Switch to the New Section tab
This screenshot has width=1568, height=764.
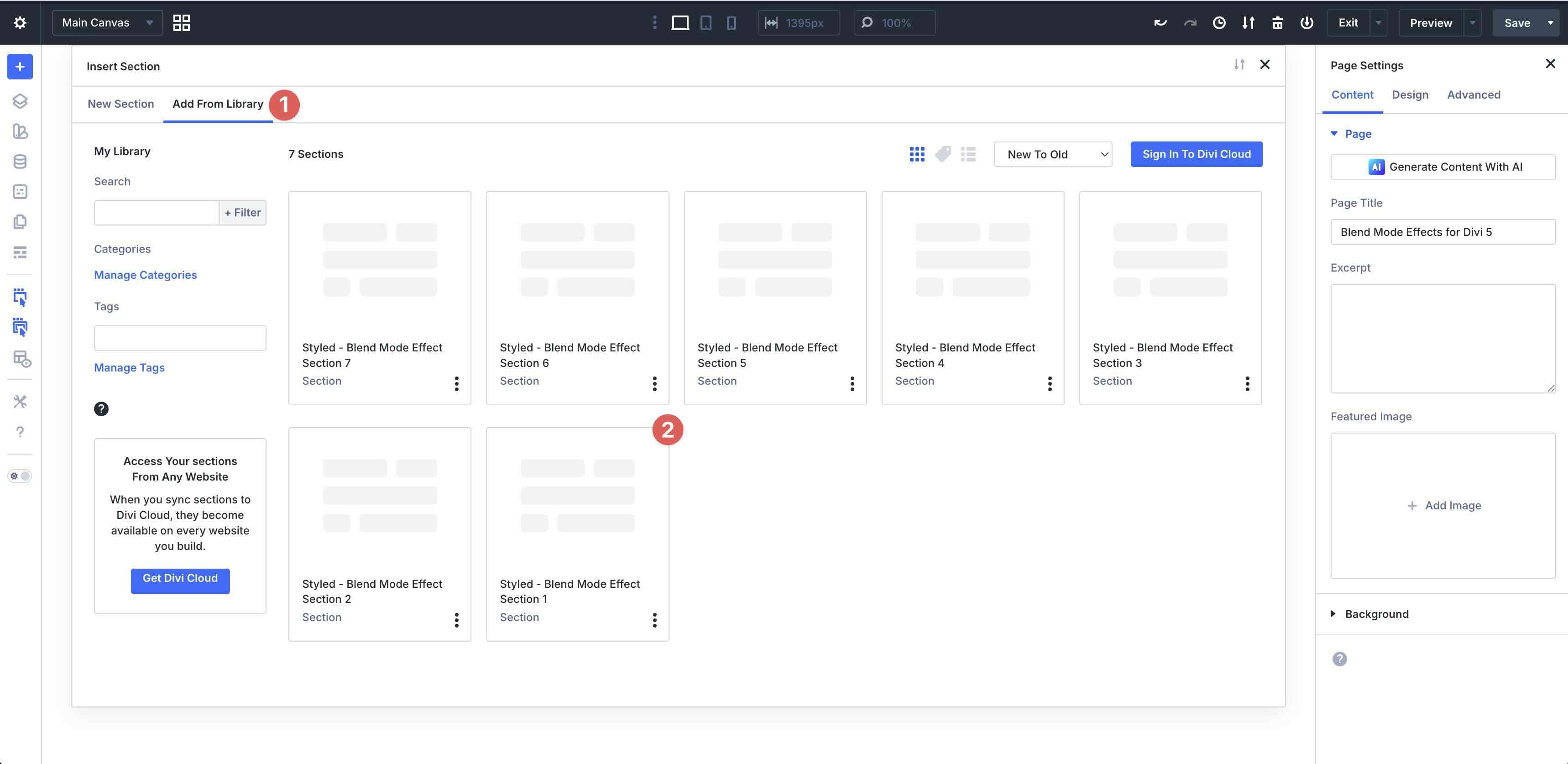pyautogui.click(x=120, y=104)
